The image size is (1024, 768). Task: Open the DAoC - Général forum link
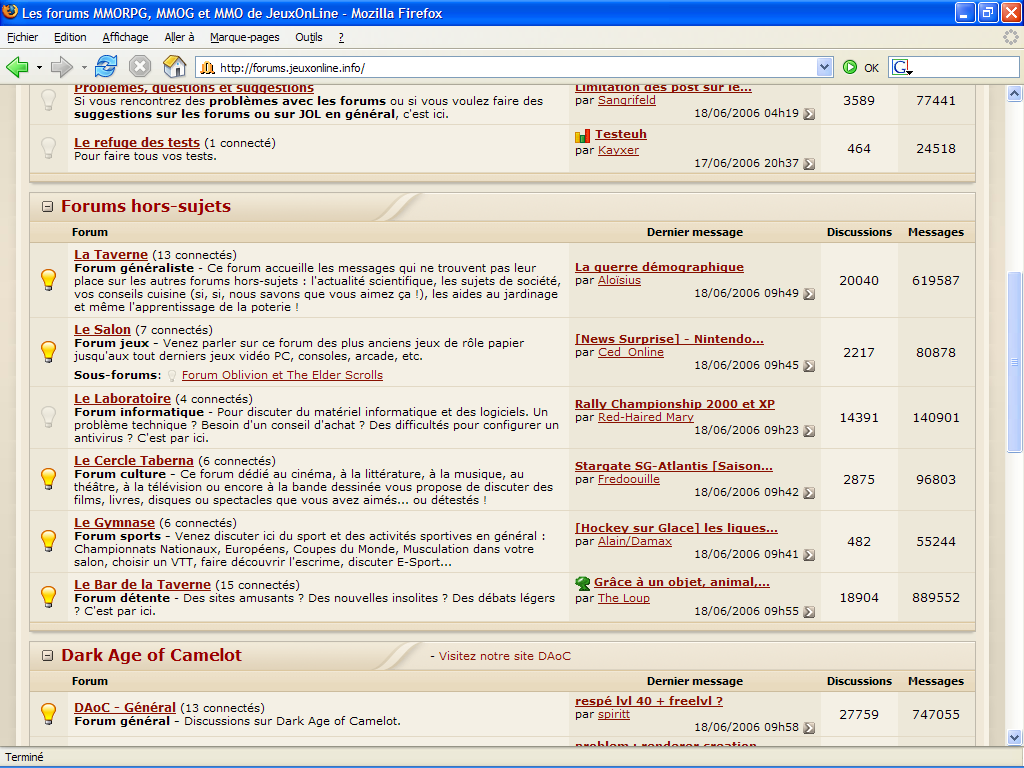tap(125, 707)
